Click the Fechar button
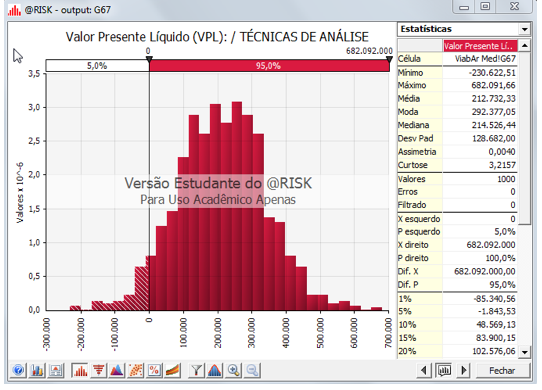Image resolution: width=542 pixels, height=390 pixels. tap(502, 371)
